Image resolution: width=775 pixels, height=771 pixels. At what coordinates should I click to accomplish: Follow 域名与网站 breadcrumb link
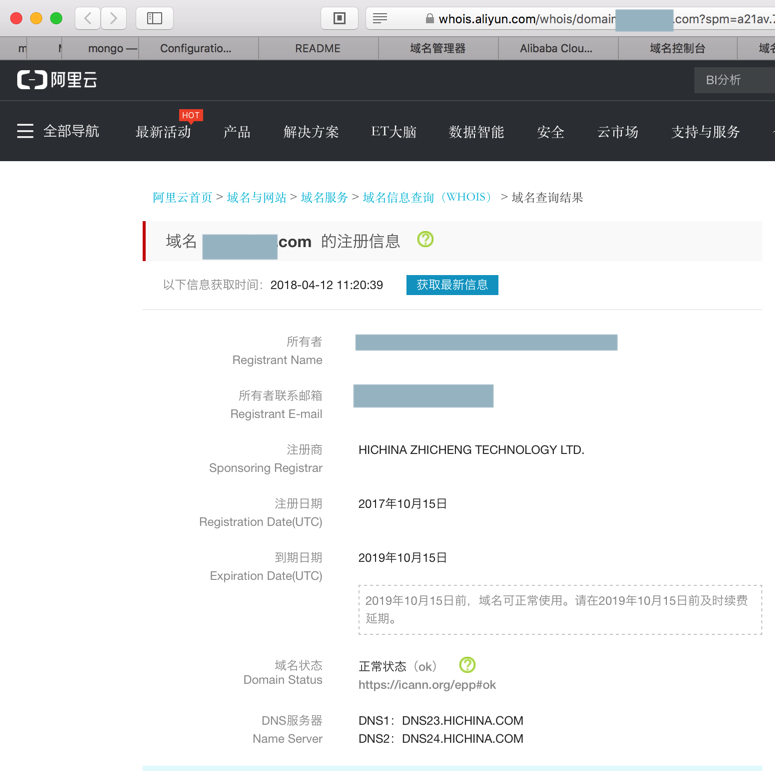257,198
